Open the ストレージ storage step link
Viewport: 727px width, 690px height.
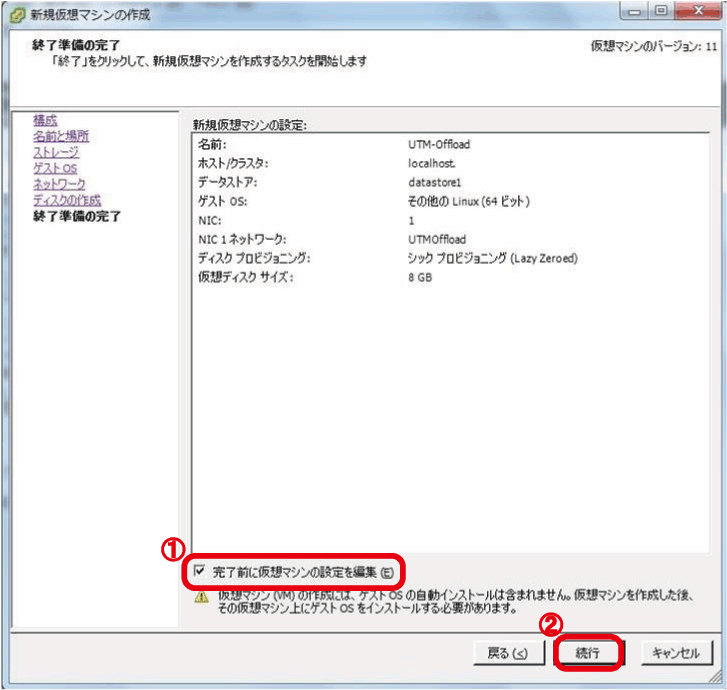(56, 152)
